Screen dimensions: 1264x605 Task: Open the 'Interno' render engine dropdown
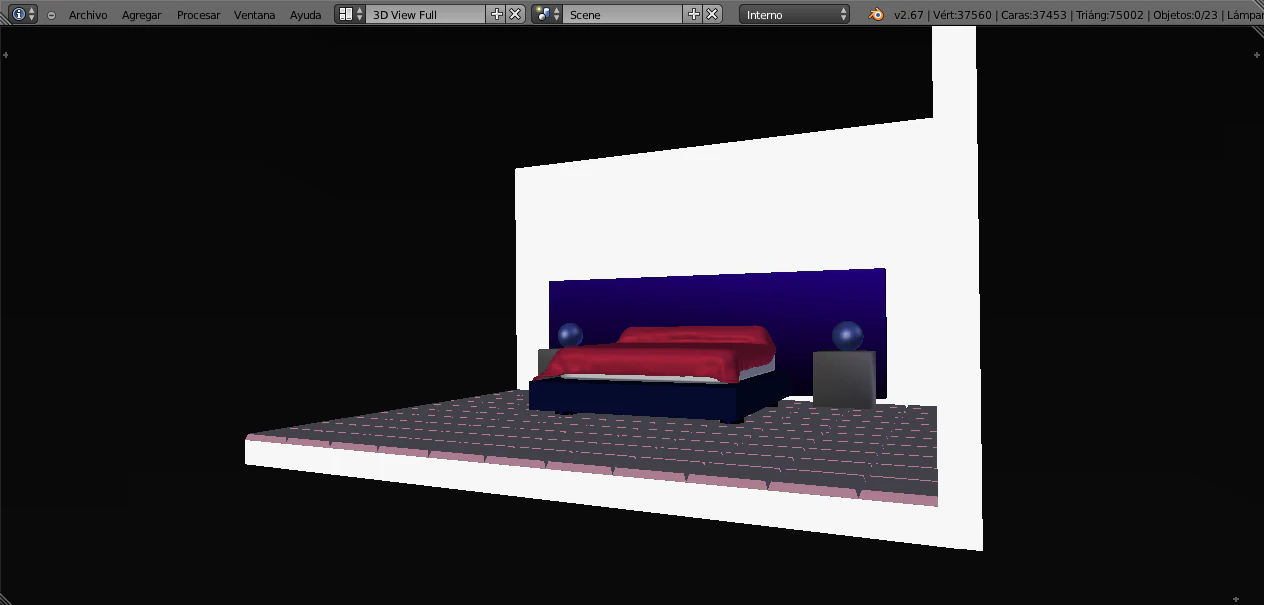click(x=795, y=14)
